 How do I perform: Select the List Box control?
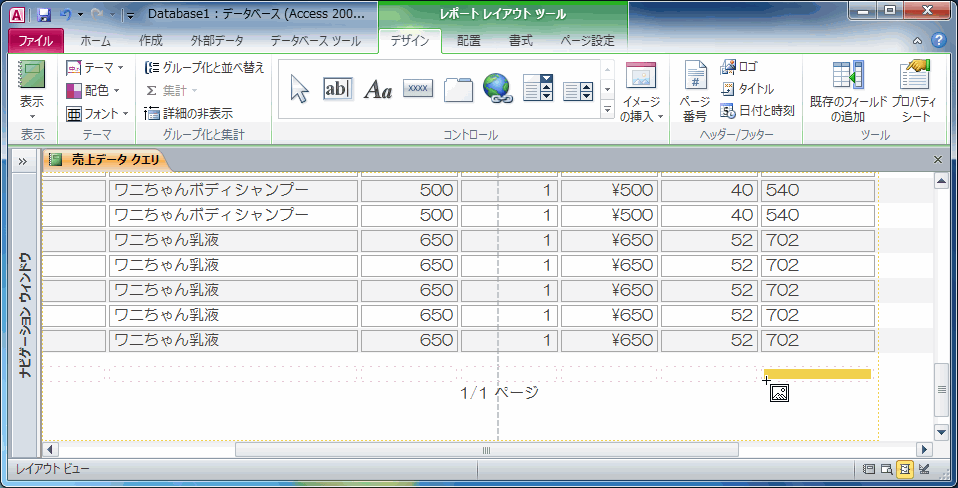pyautogui.click(x=578, y=91)
